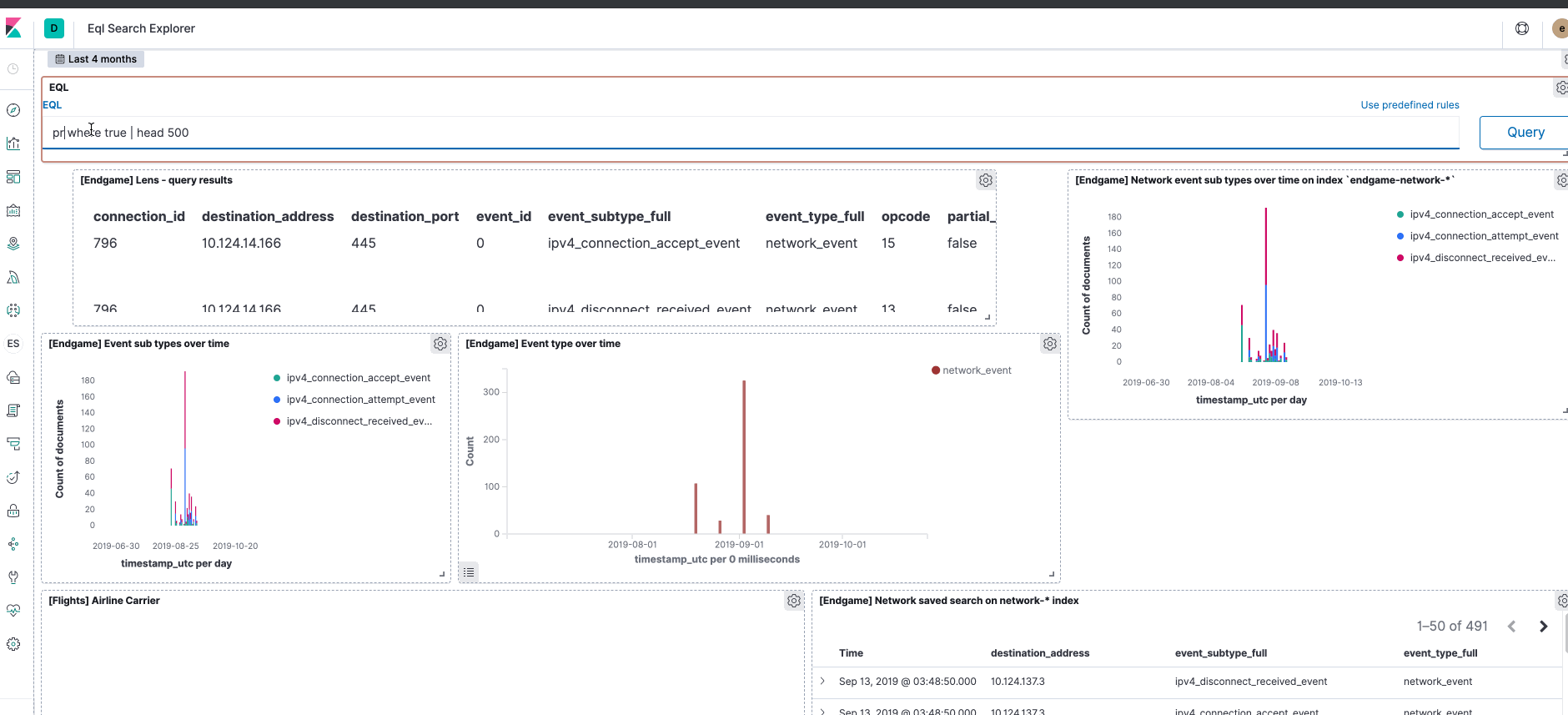Click the network_event cell in the first saved search row
This screenshot has height=715, width=1568.
tap(1438, 682)
